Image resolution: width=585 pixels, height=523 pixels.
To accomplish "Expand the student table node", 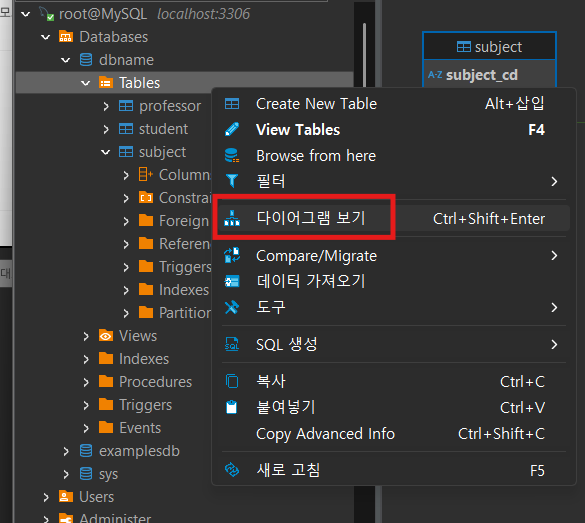I will tap(106, 129).
